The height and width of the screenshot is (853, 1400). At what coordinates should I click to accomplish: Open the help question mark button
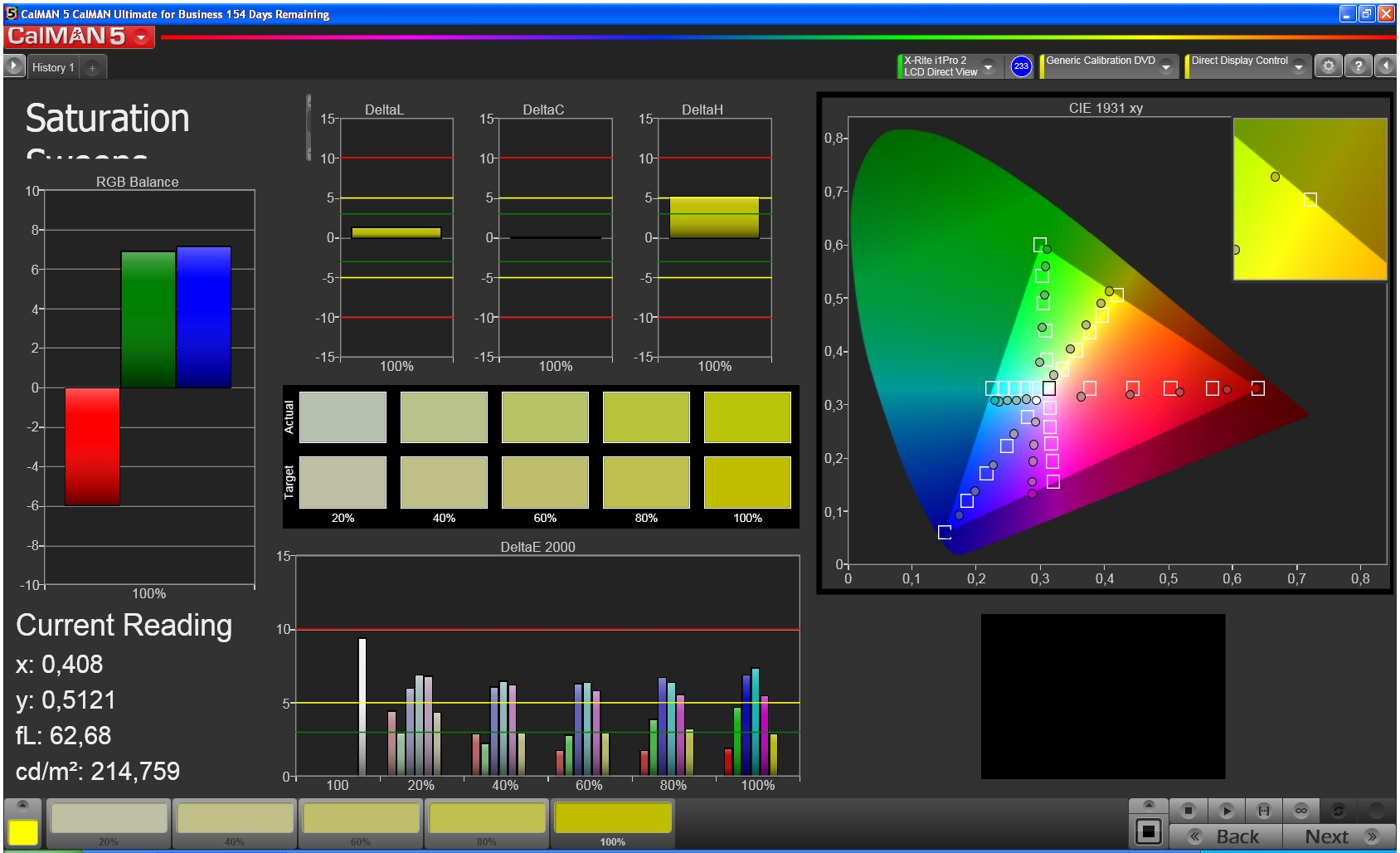1358,66
